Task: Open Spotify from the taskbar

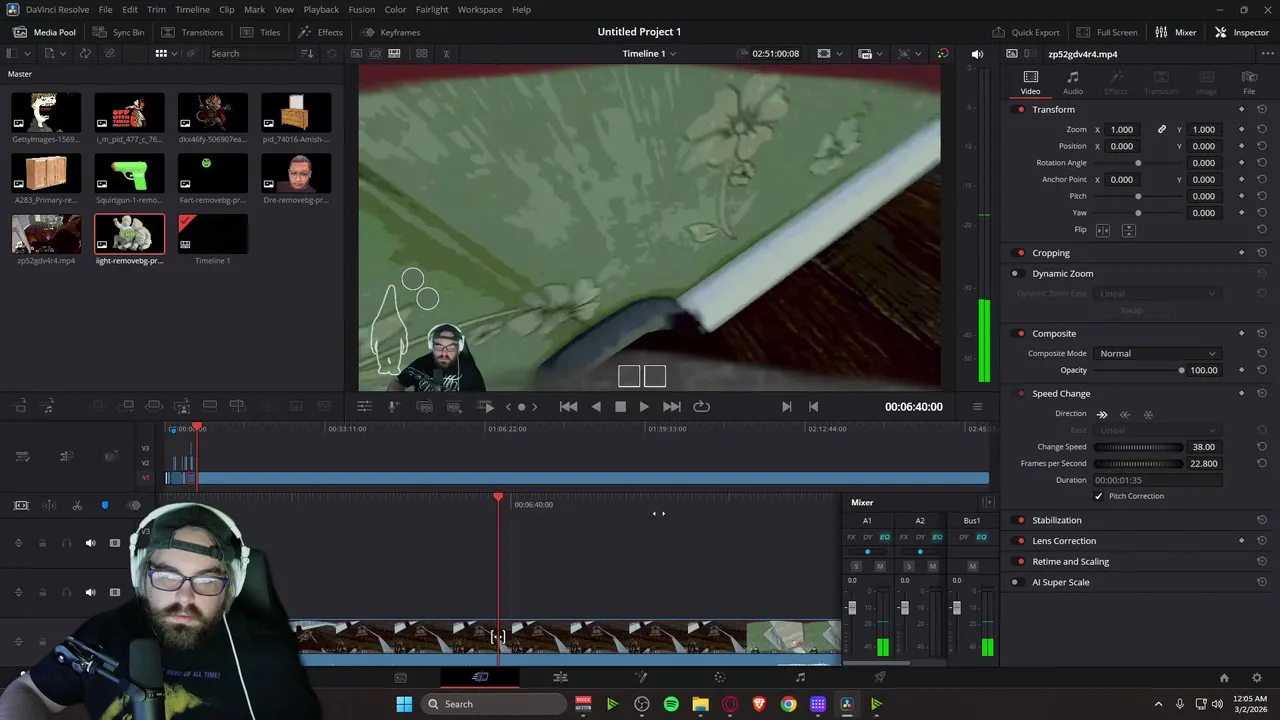Action: coord(671,704)
